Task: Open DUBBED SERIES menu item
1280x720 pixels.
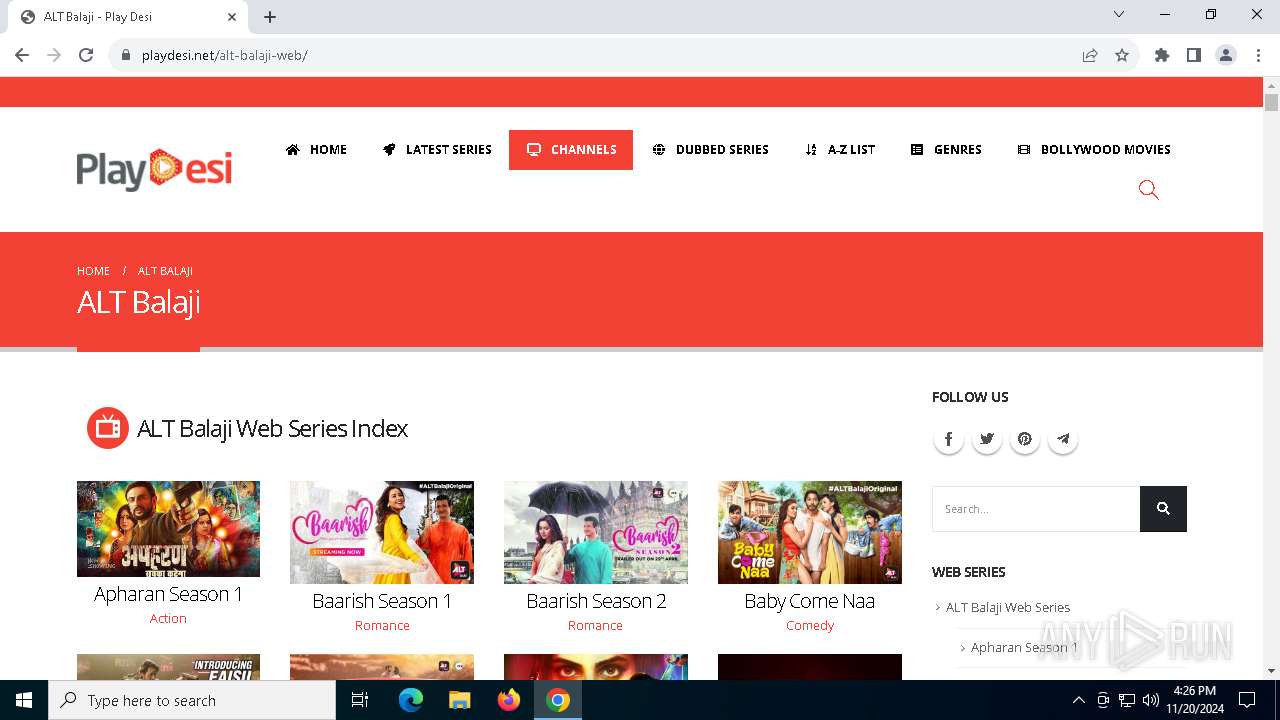Action: 711,150
